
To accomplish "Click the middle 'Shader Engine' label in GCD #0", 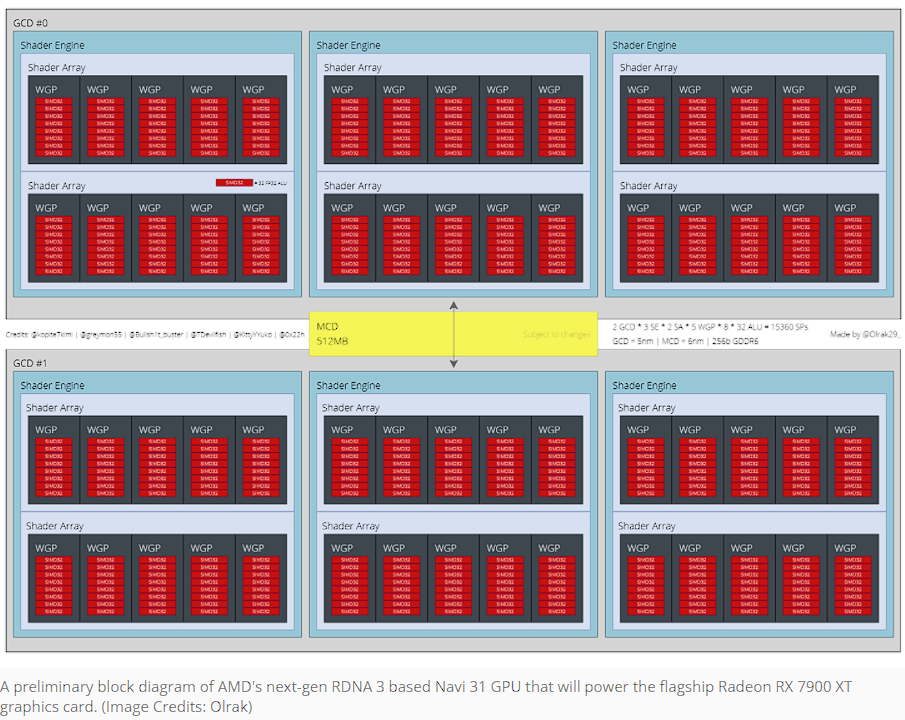I will (x=348, y=45).
